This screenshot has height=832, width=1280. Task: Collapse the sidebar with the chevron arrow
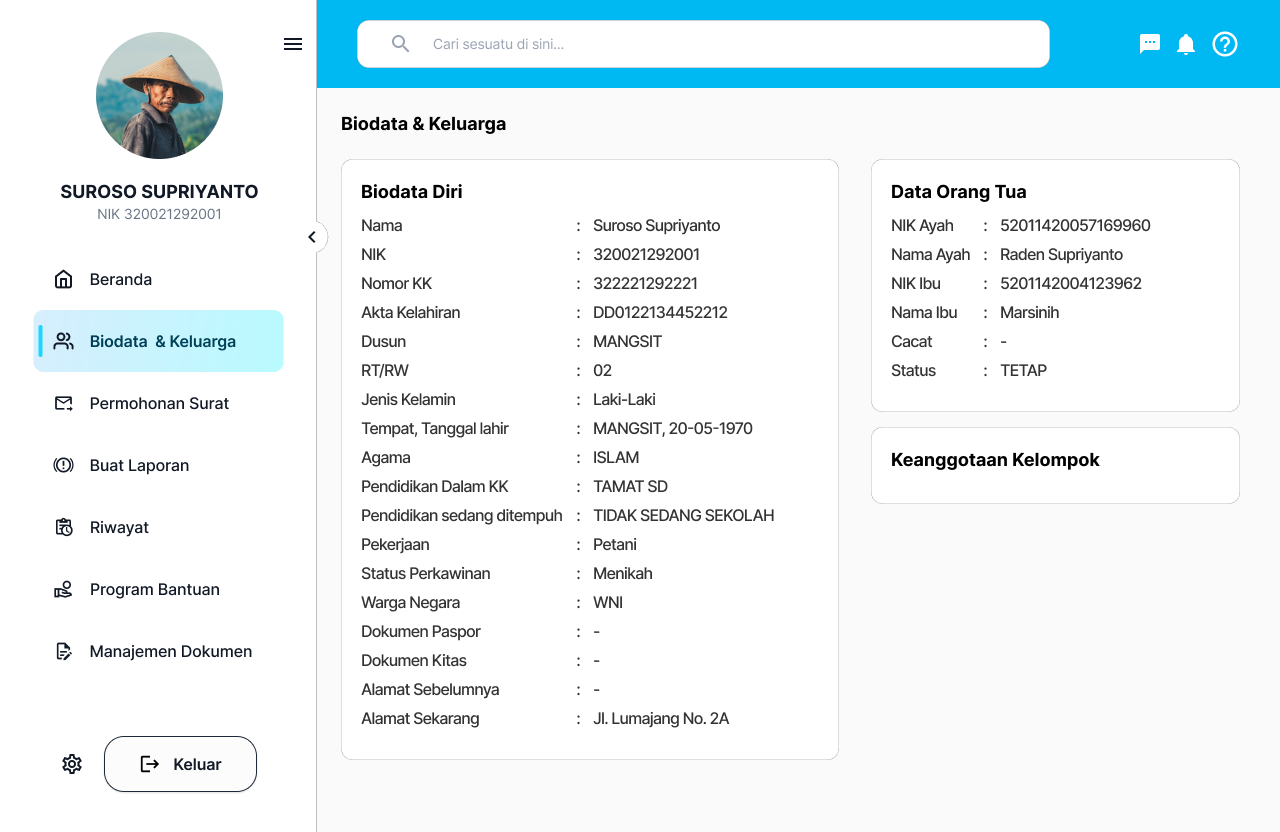coord(312,237)
